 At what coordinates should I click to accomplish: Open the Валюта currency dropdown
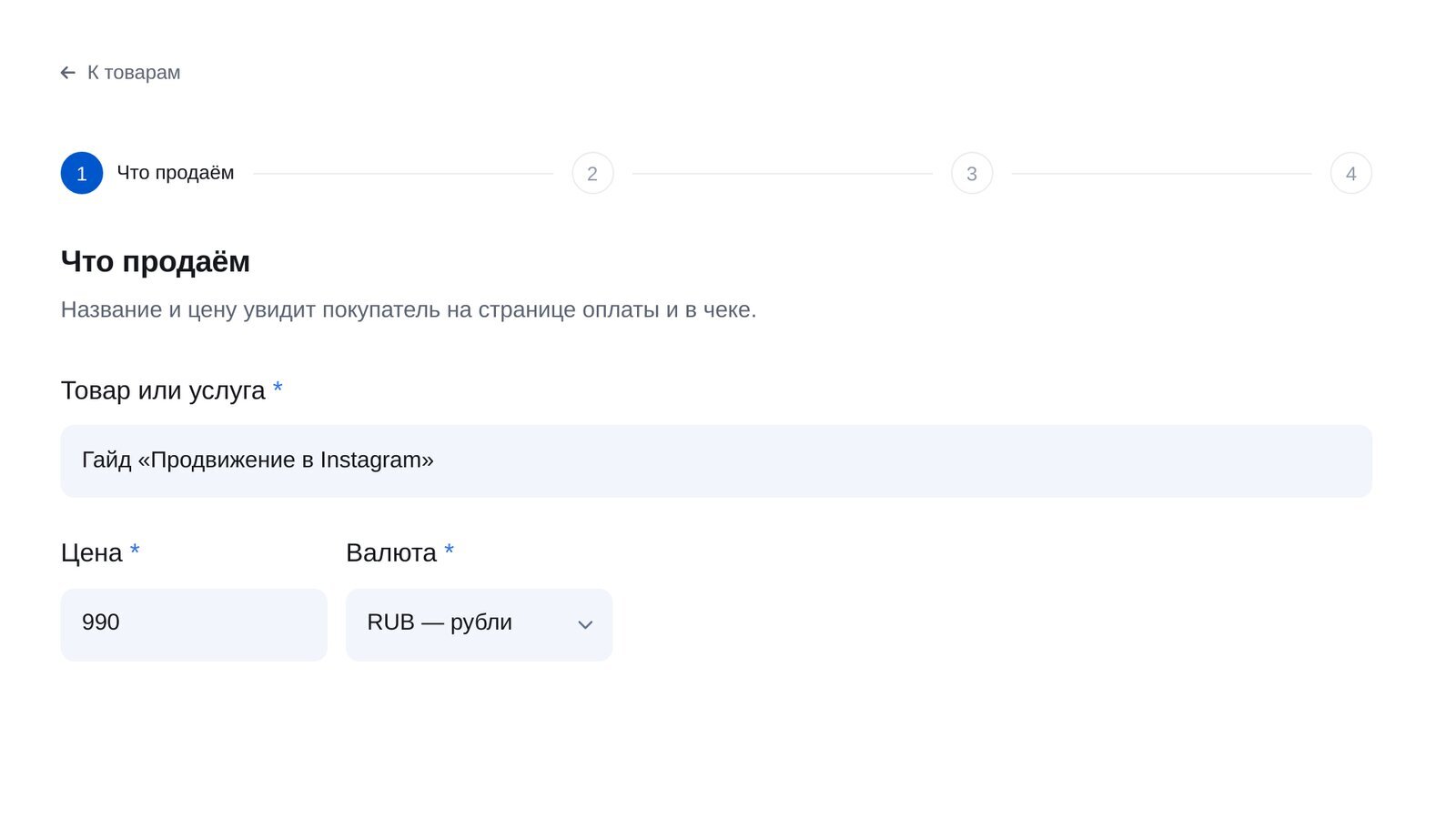pyautogui.click(x=479, y=624)
